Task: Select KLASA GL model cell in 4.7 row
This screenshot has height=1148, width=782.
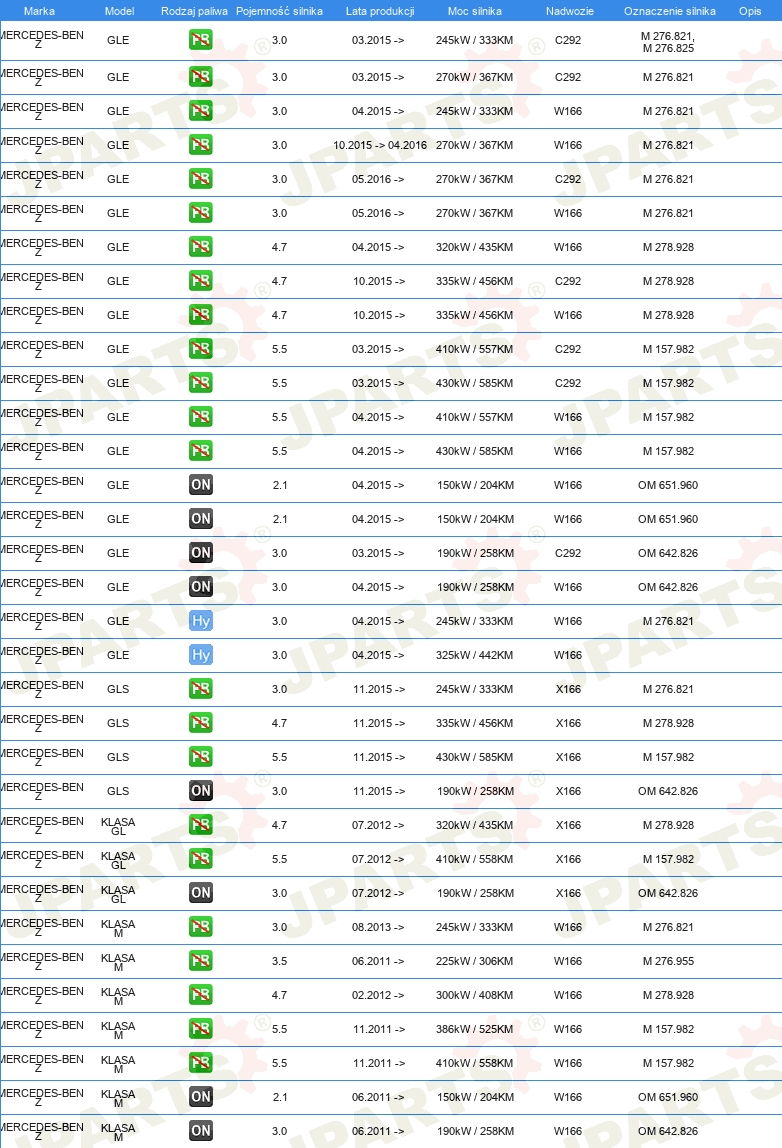Action: coord(118,826)
